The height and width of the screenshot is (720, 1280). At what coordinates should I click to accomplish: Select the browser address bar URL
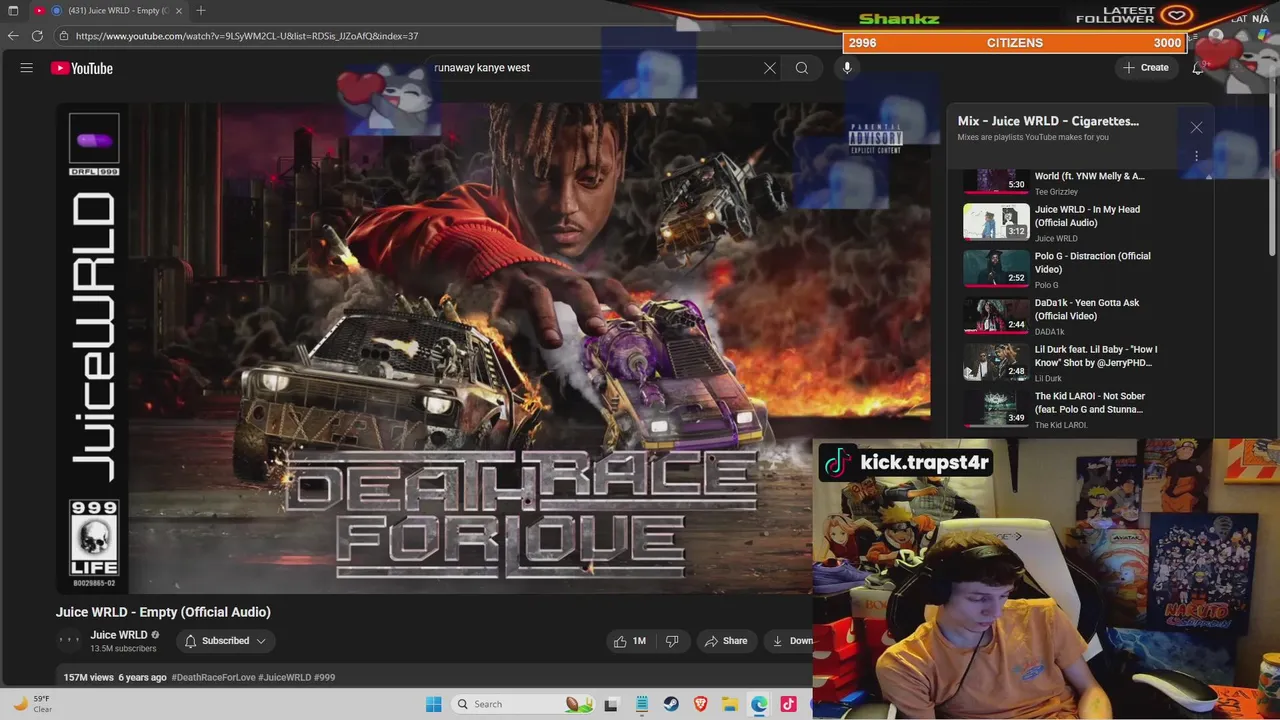(247, 36)
